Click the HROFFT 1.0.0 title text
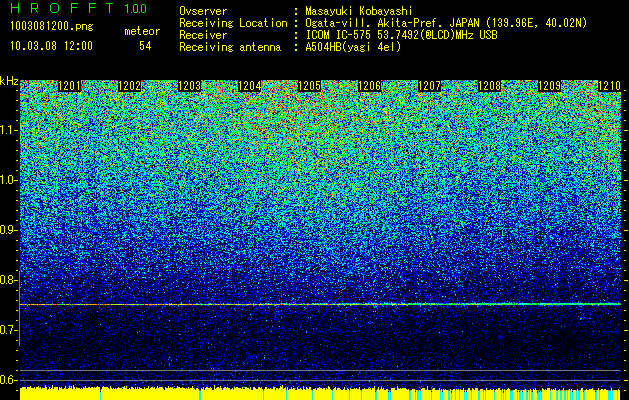The width and height of the screenshot is (629, 400). 79,8
